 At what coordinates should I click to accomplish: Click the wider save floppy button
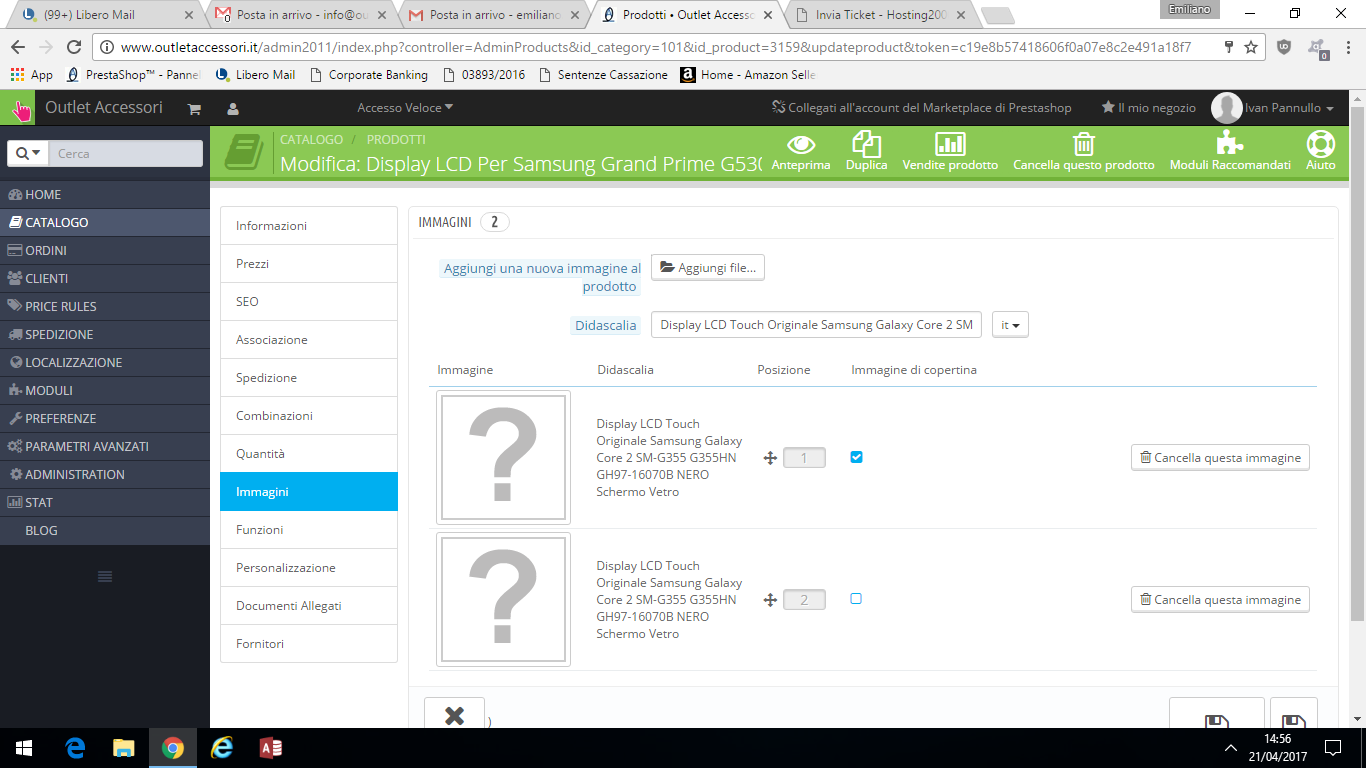coord(1216,713)
